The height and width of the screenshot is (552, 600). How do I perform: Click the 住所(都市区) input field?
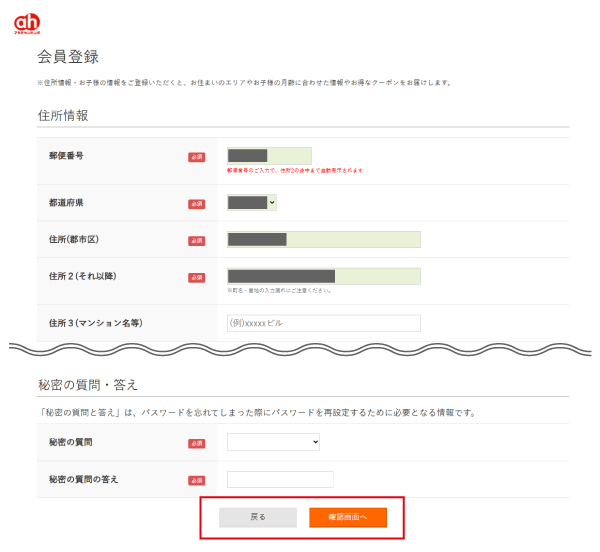point(324,239)
